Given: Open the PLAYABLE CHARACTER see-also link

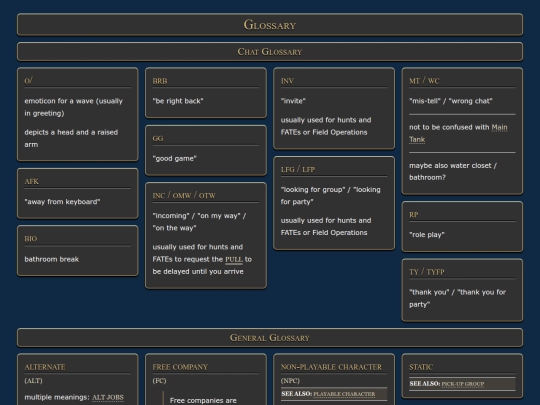Looking at the screenshot, I should pyautogui.click(x=344, y=394).
